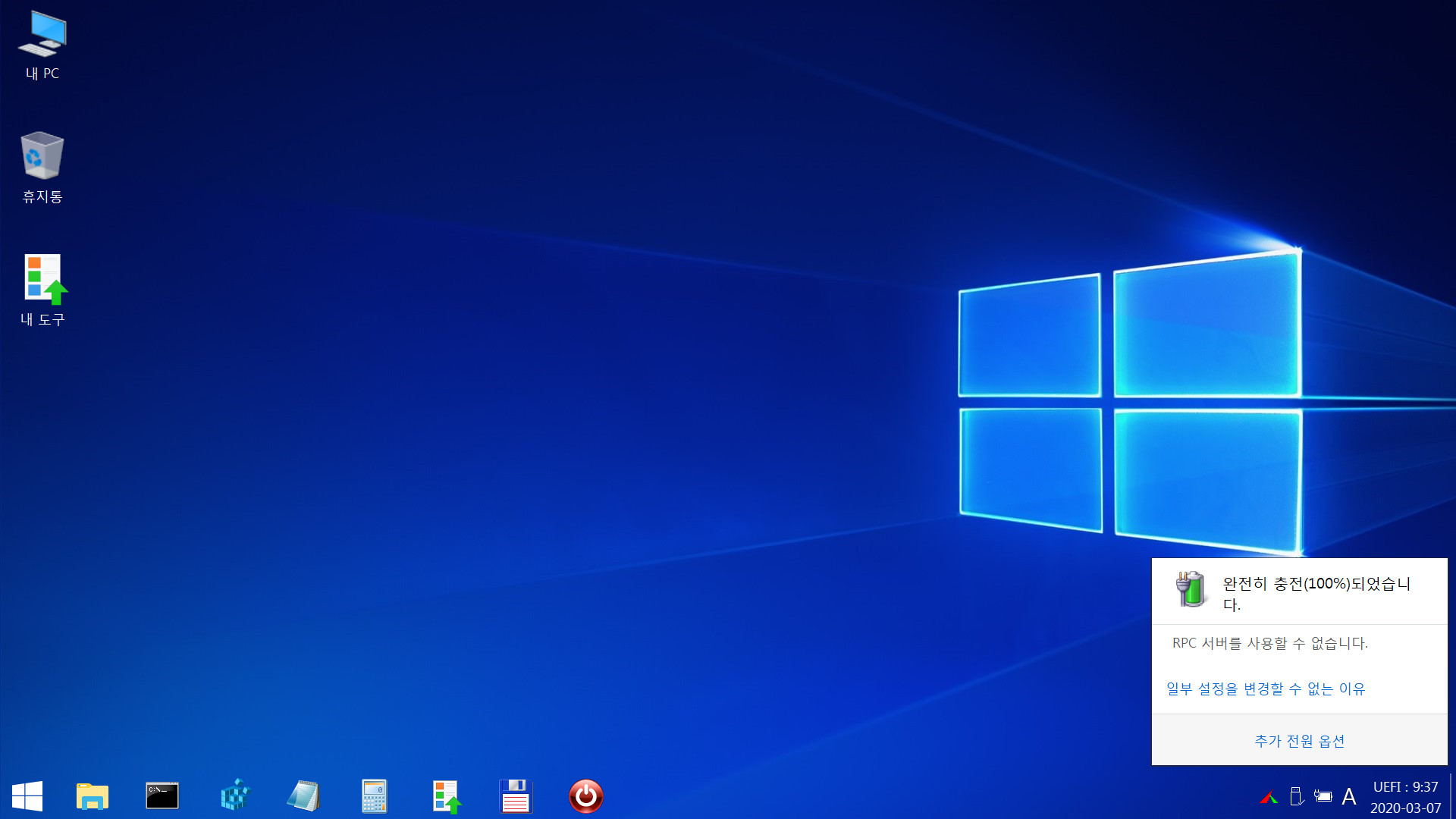Click the Show Desktop strip
1456x819 pixels.
tap(1451, 796)
